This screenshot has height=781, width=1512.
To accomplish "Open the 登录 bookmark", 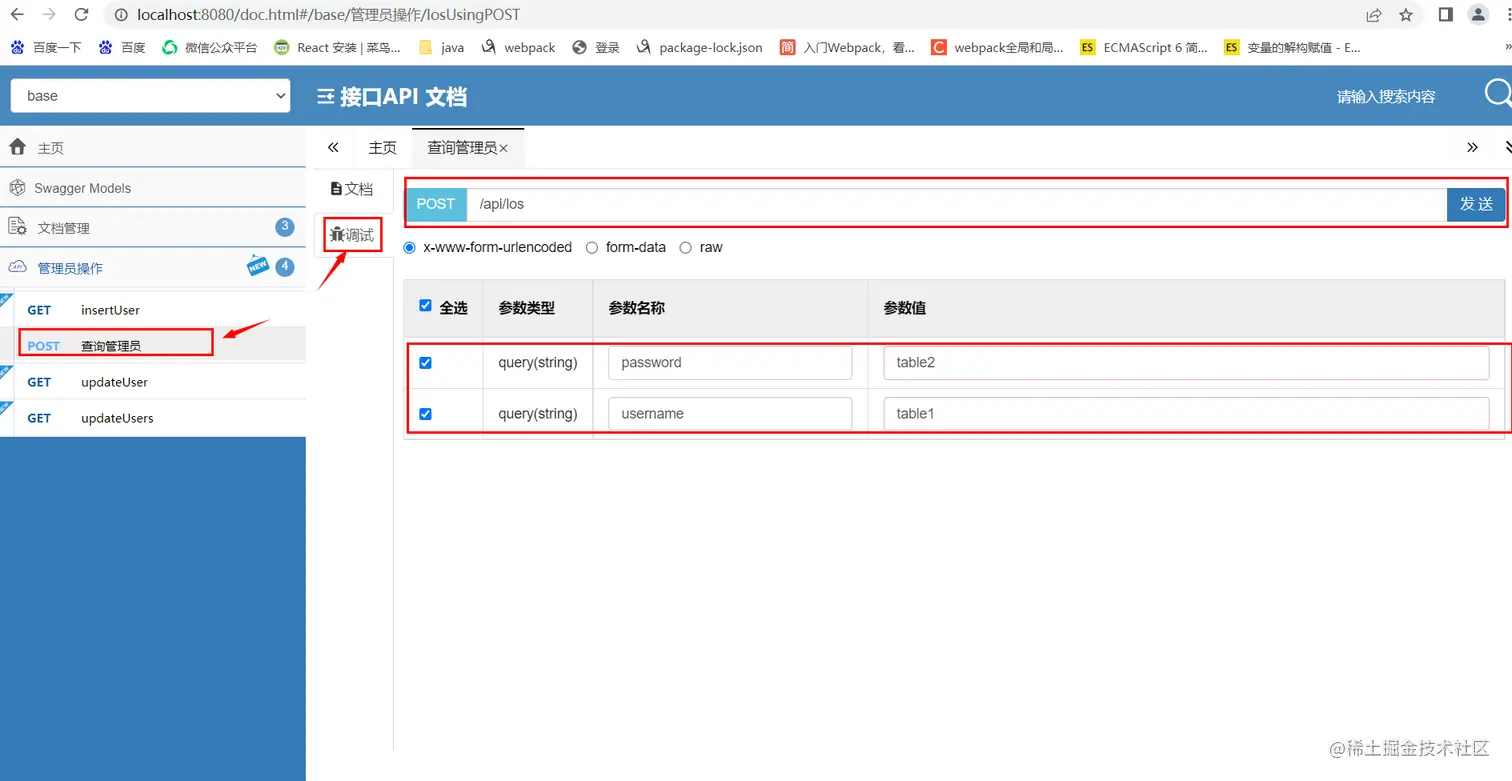I will point(596,47).
